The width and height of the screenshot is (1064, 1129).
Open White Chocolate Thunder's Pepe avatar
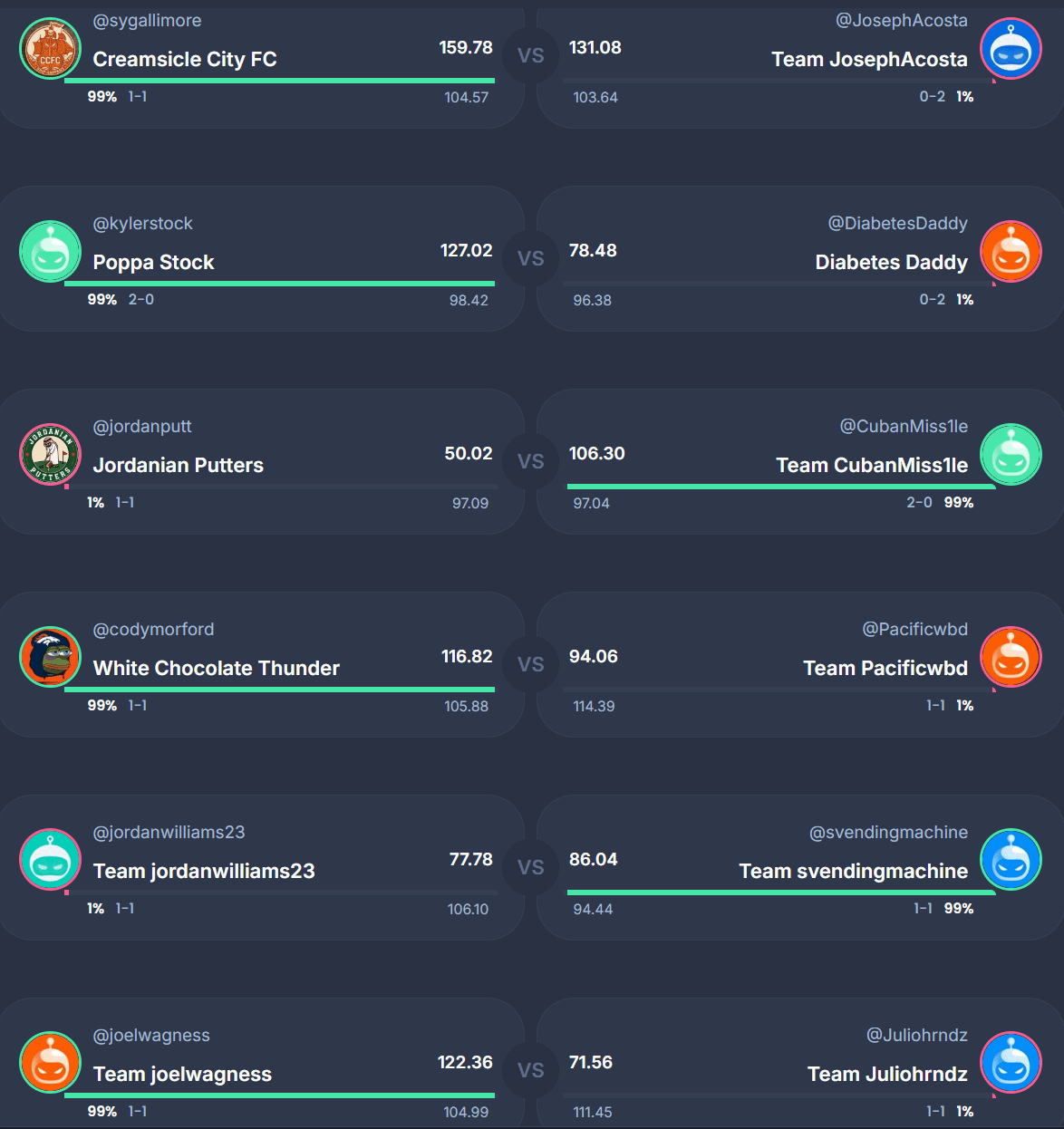pos(51,658)
